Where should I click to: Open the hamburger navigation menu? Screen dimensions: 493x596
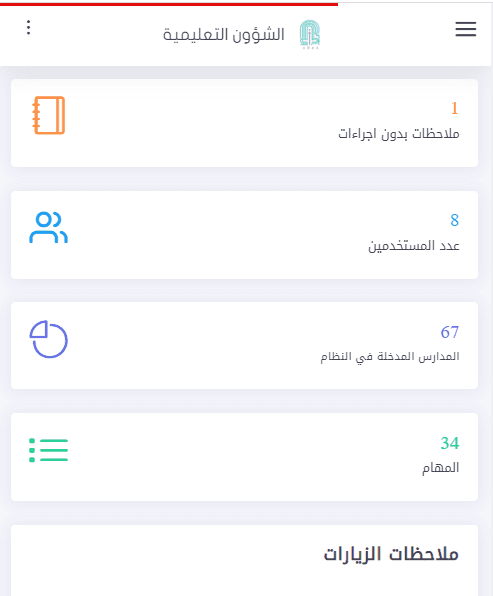coord(466,29)
